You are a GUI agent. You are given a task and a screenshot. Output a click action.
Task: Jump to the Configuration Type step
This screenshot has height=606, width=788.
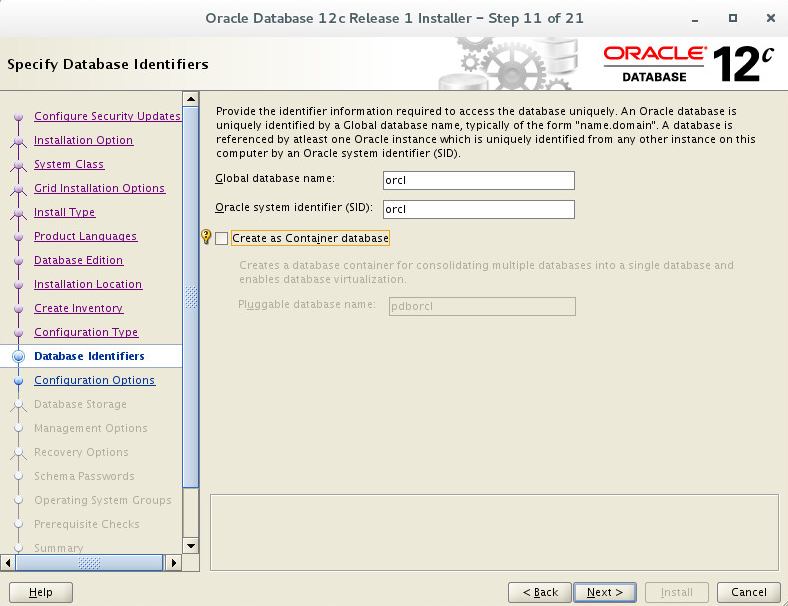pyautogui.click(x=86, y=332)
